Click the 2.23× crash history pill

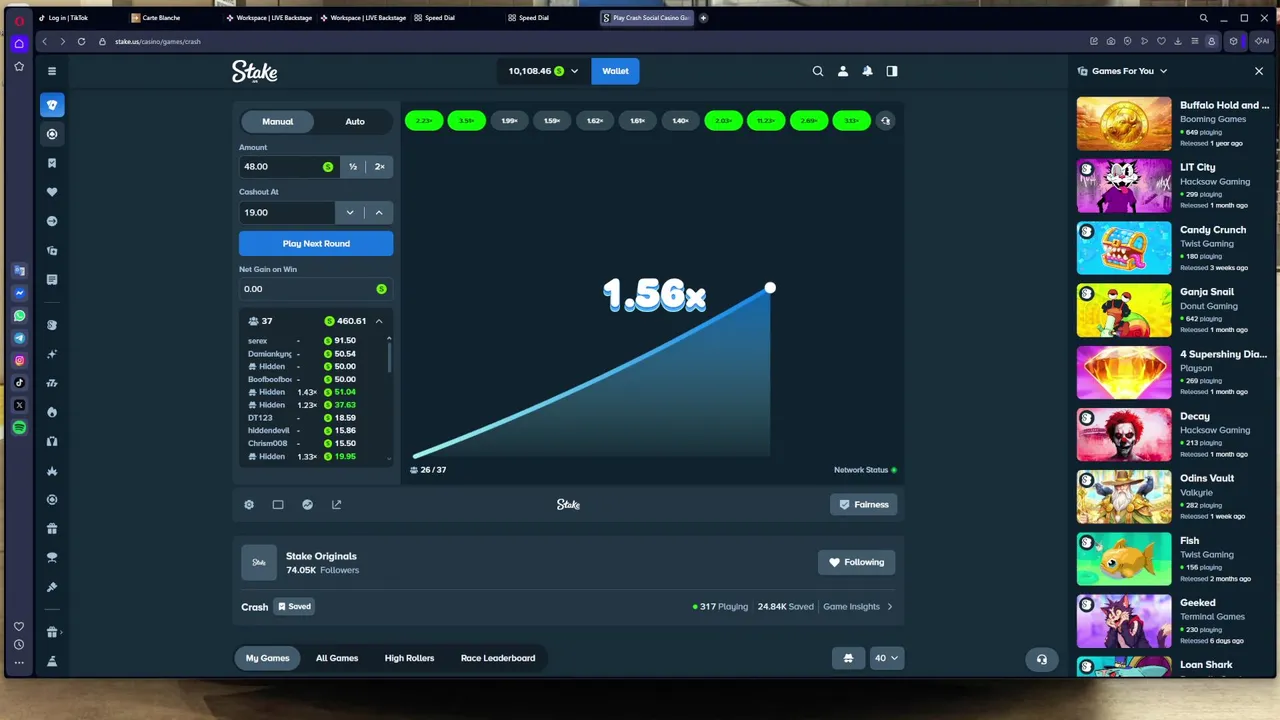[x=424, y=121]
